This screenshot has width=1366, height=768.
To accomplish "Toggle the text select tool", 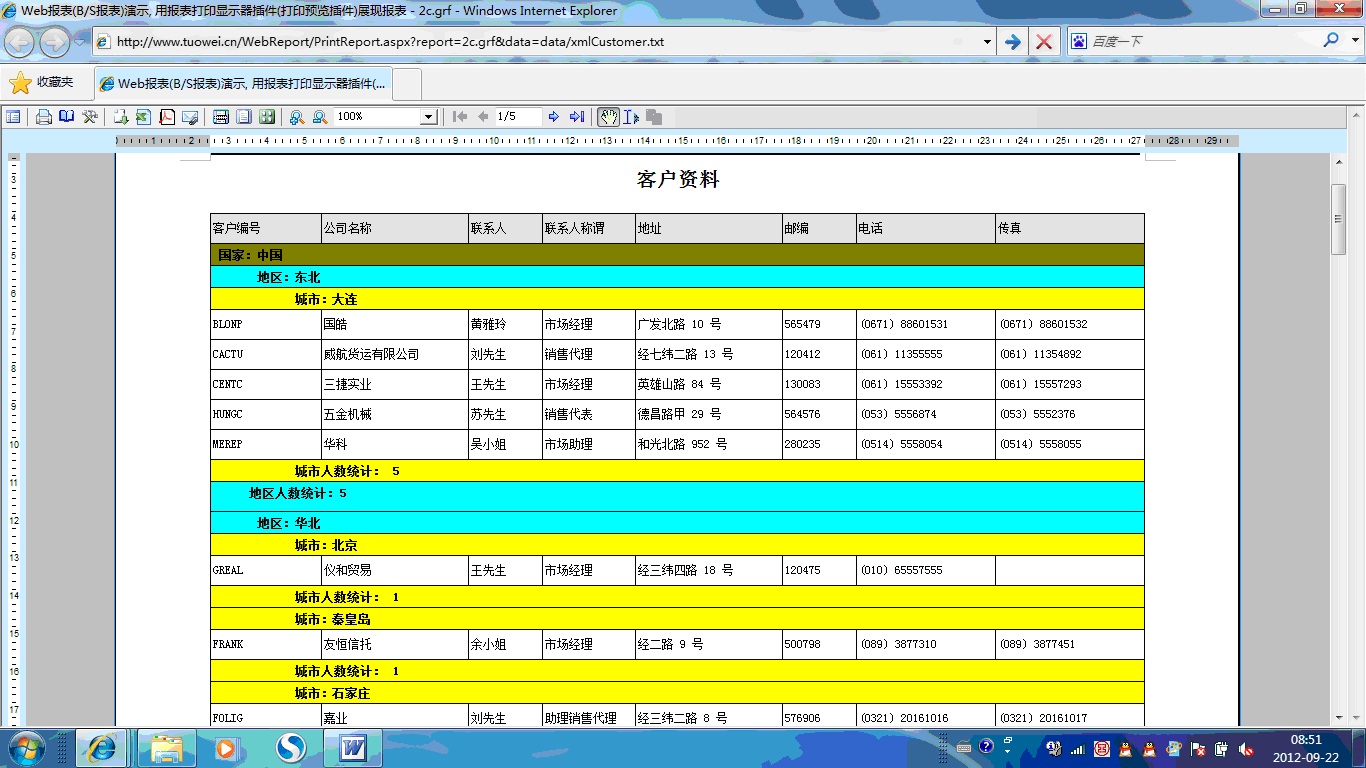I will click(631, 117).
